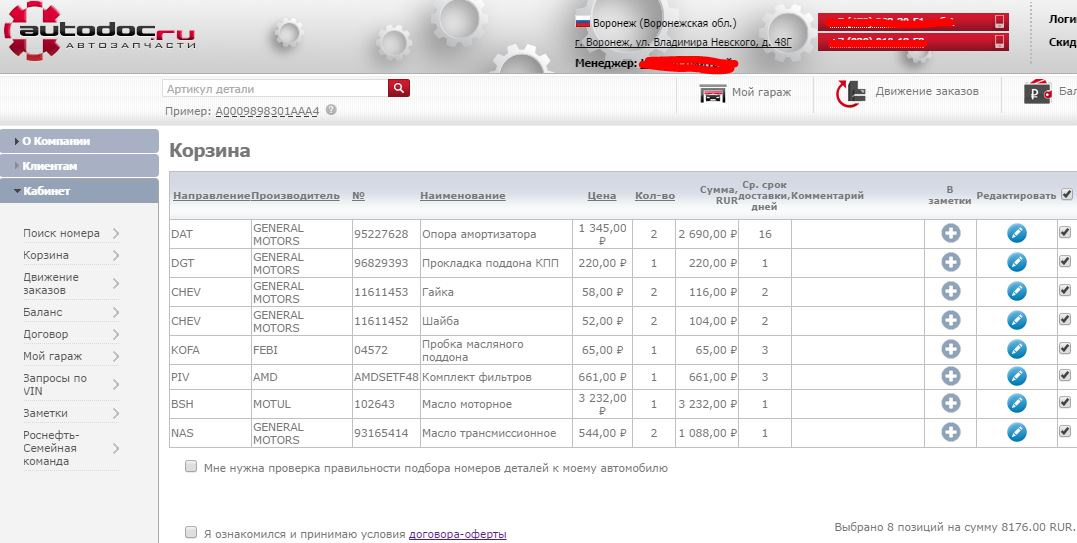Open Корзина sidebar item
The width and height of the screenshot is (1077, 543).
pos(71,255)
